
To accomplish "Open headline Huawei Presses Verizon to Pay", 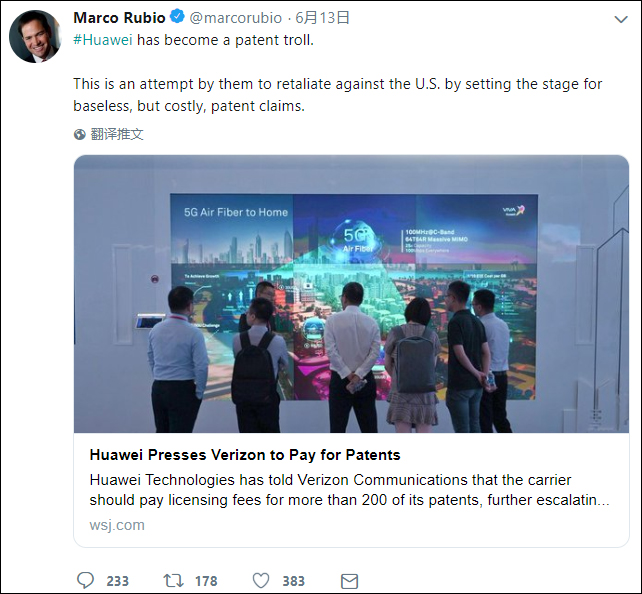I will tap(244, 455).
